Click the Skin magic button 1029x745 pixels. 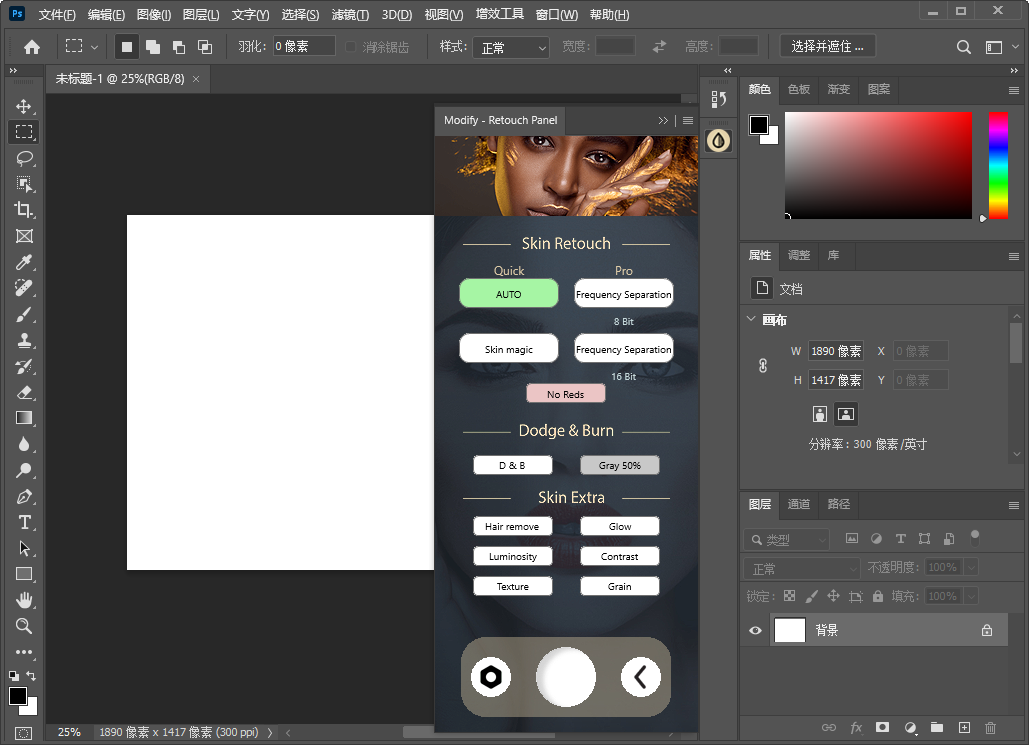509,349
